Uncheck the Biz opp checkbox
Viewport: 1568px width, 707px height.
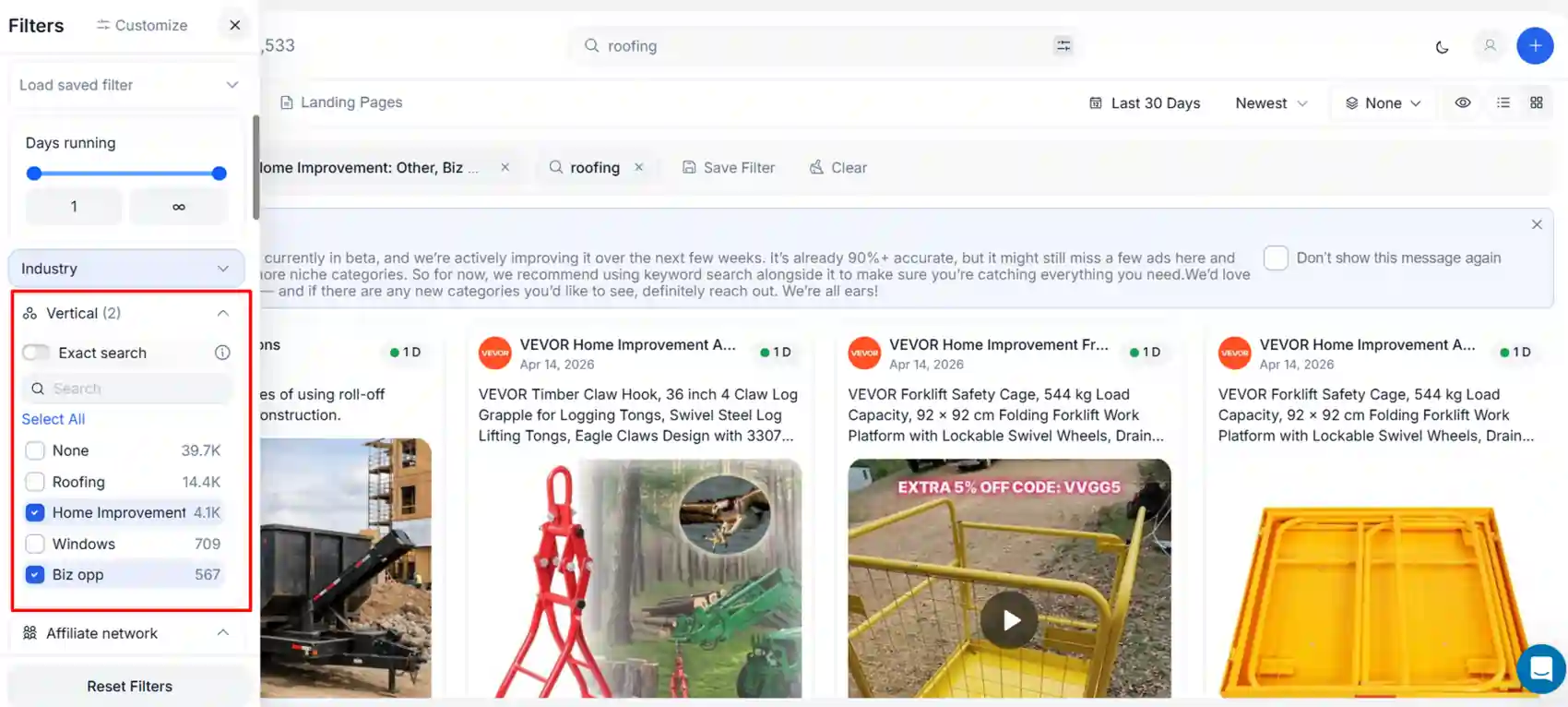point(35,574)
